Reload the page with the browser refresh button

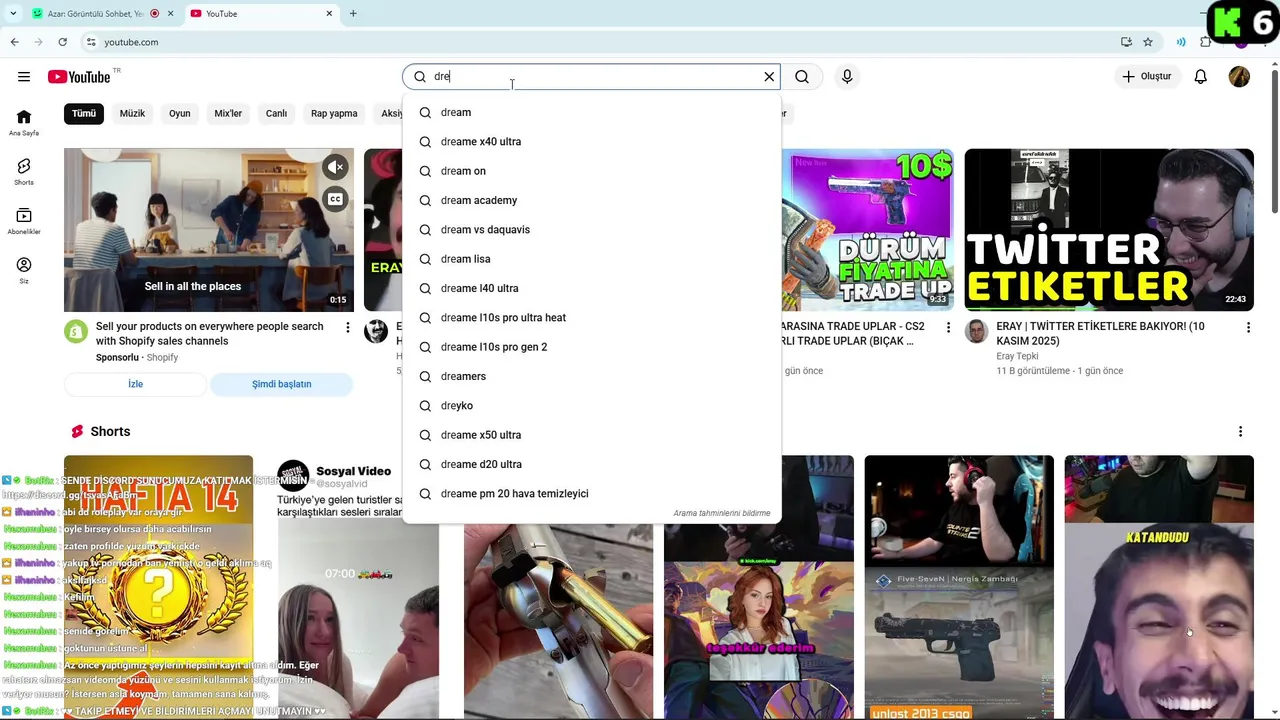pyautogui.click(x=62, y=42)
